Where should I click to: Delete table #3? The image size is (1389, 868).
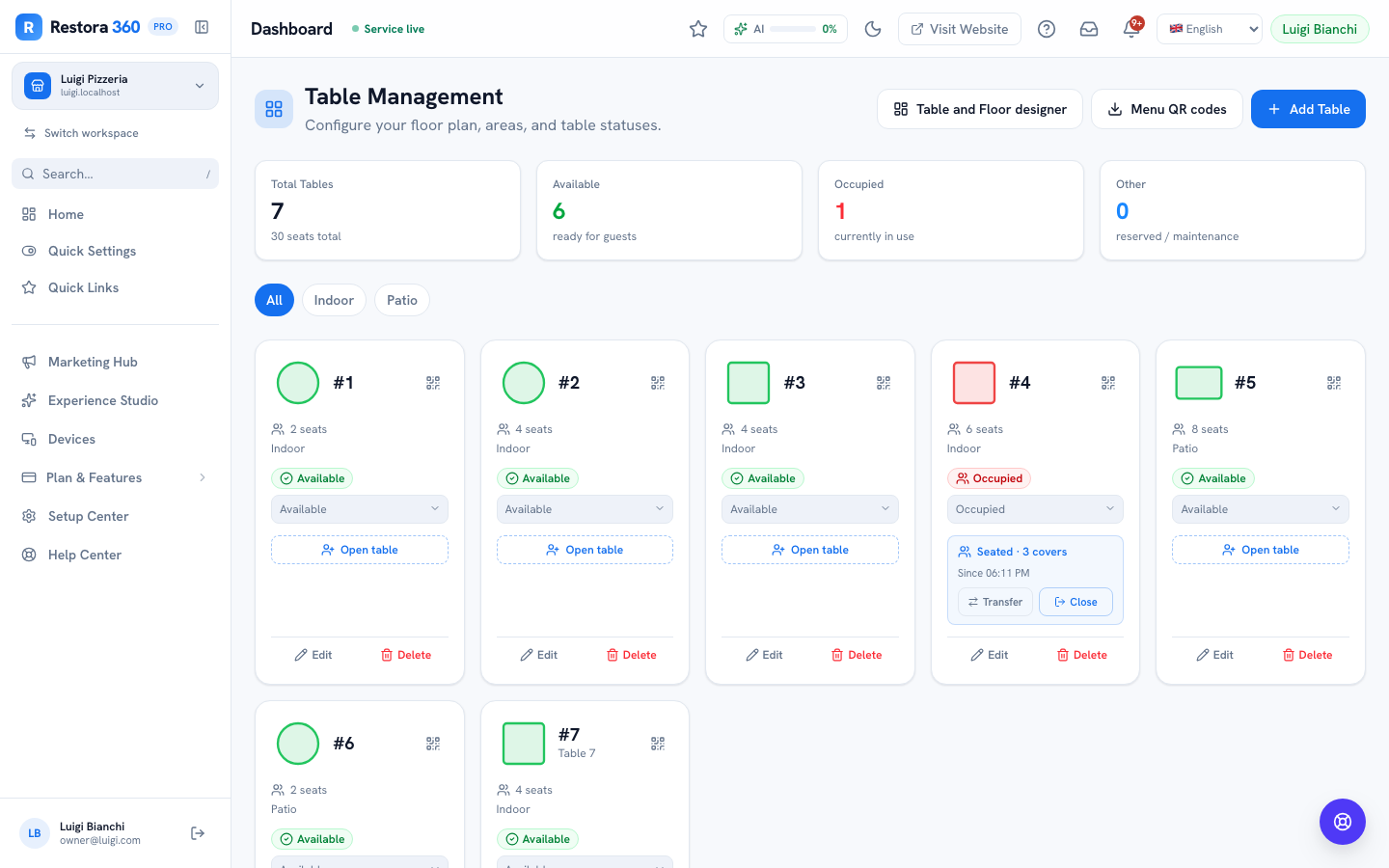(857, 655)
